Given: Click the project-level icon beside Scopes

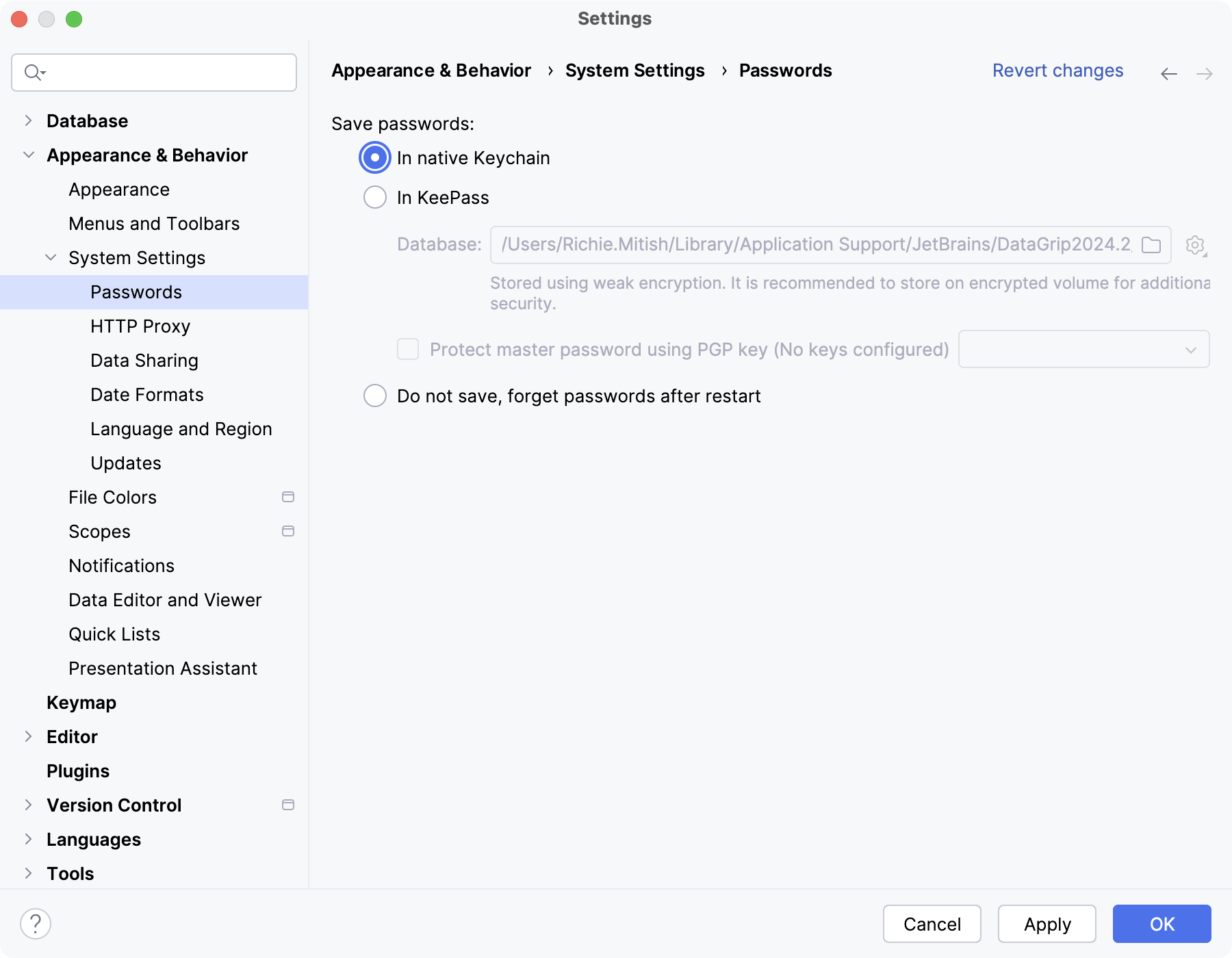Looking at the screenshot, I should 288,532.
